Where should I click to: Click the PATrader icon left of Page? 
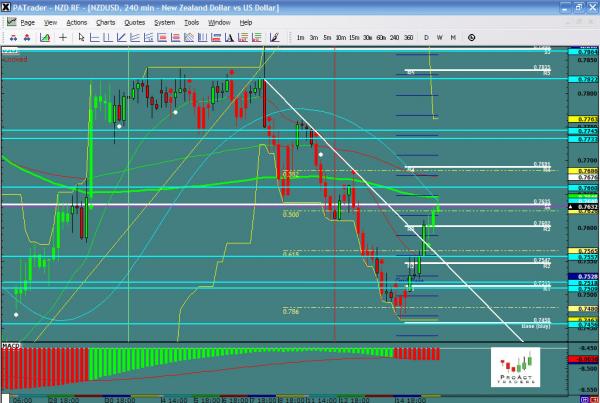point(9,21)
